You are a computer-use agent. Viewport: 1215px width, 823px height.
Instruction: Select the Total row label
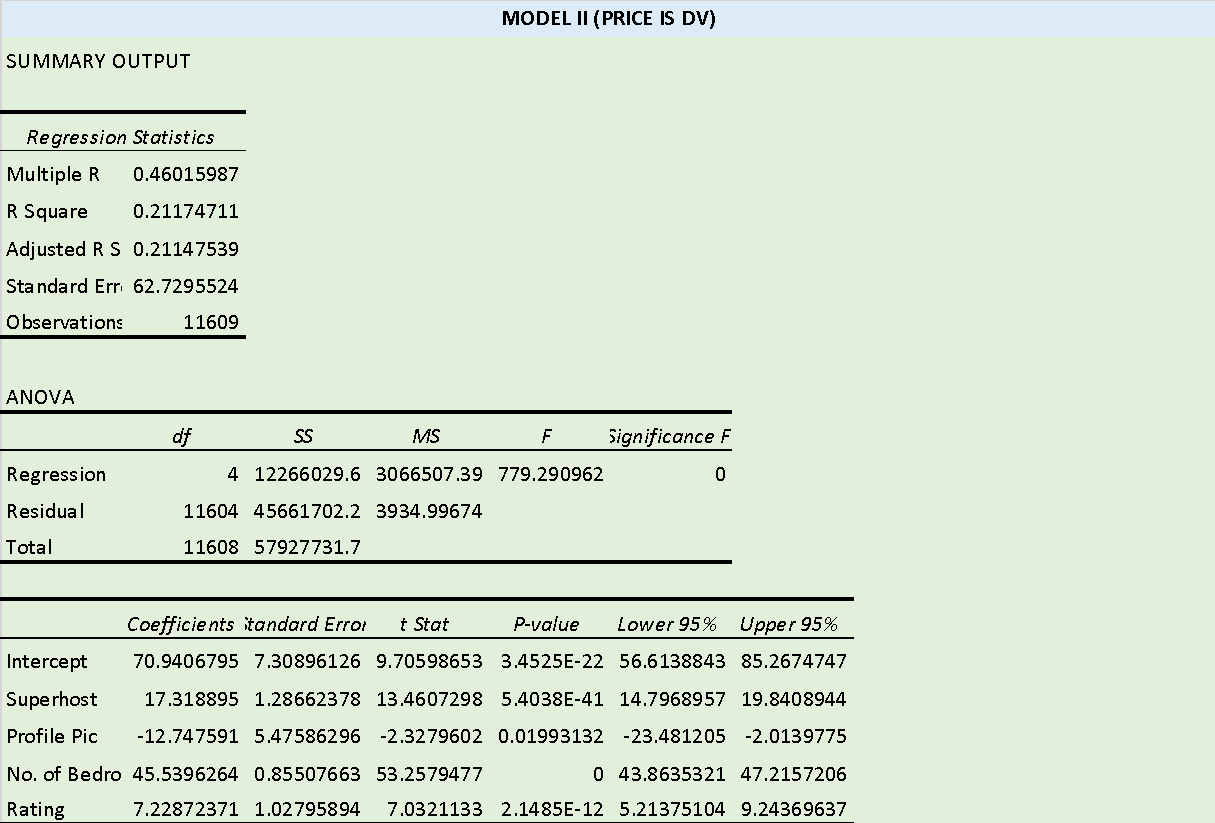tap(29, 547)
